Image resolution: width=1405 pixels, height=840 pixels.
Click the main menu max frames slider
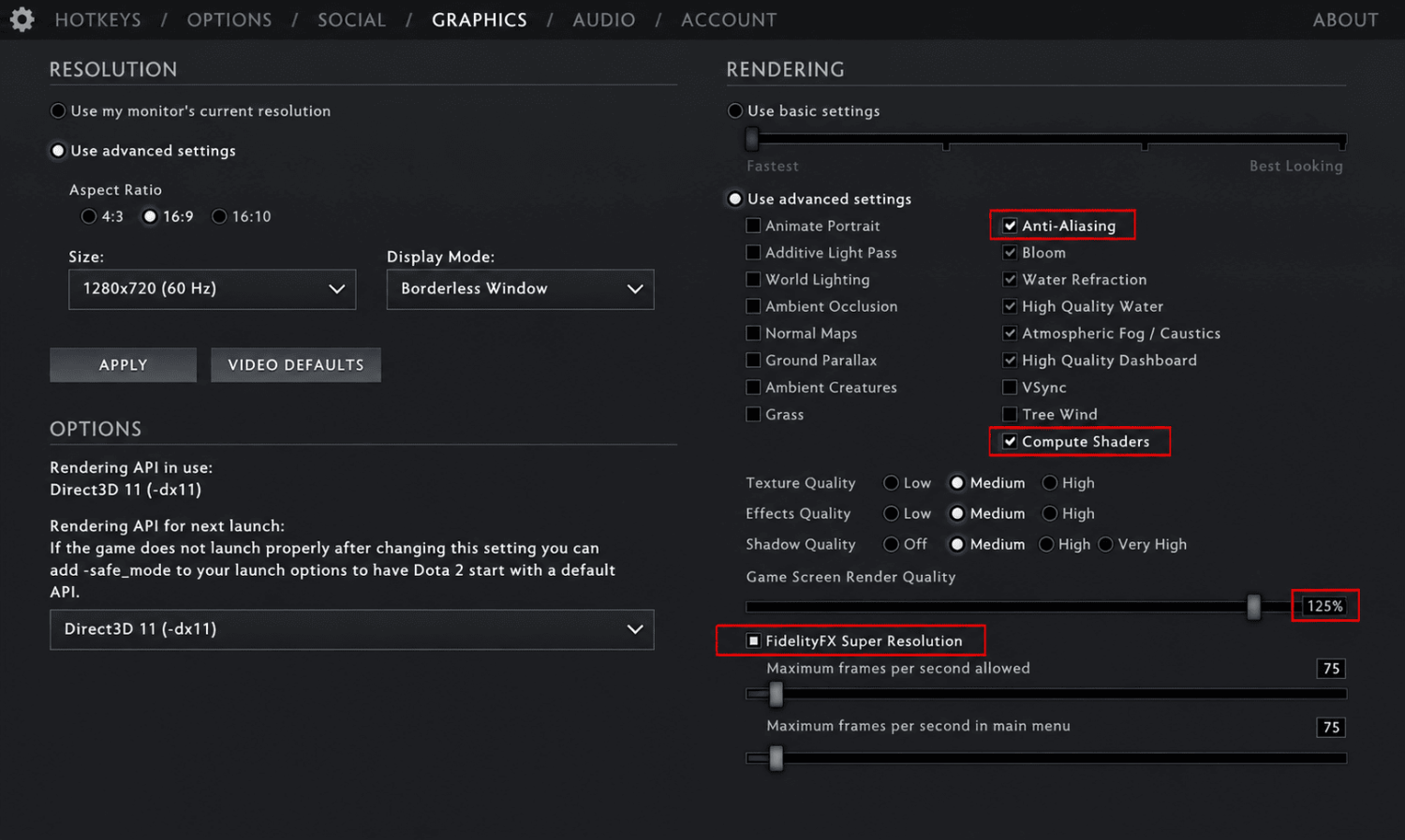[x=1046, y=759]
